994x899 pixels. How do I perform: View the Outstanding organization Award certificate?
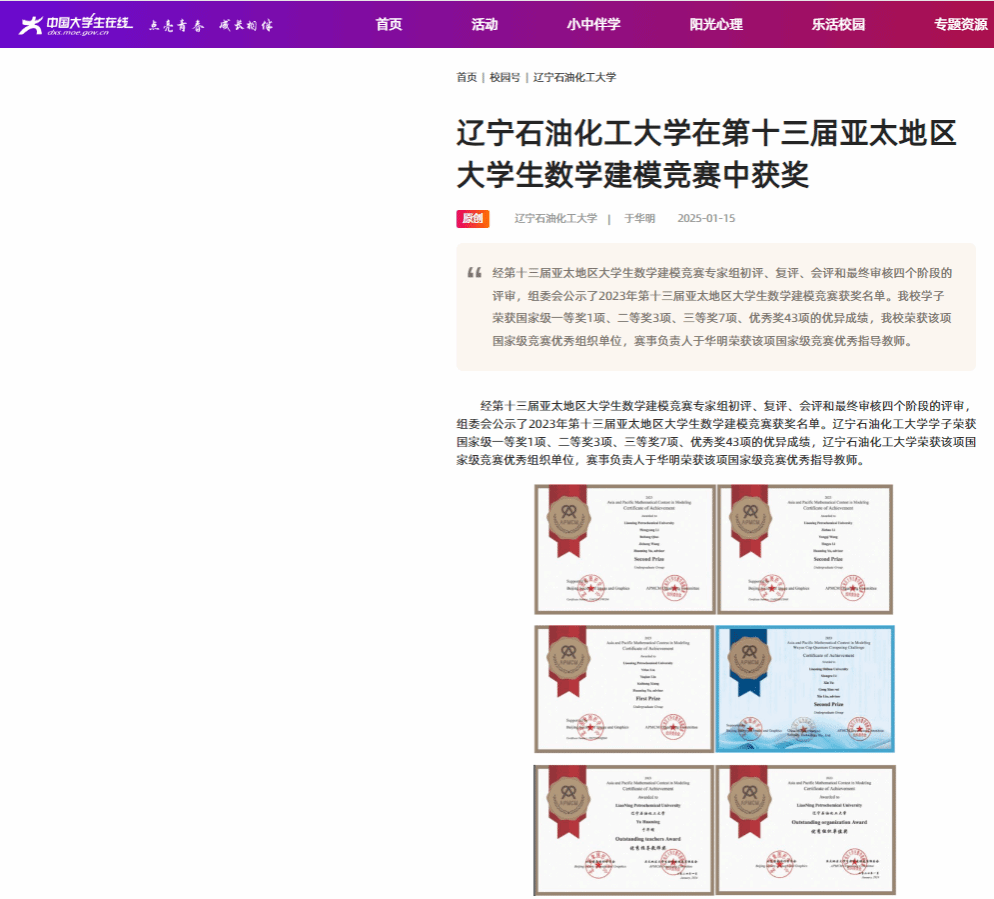(805, 829)
